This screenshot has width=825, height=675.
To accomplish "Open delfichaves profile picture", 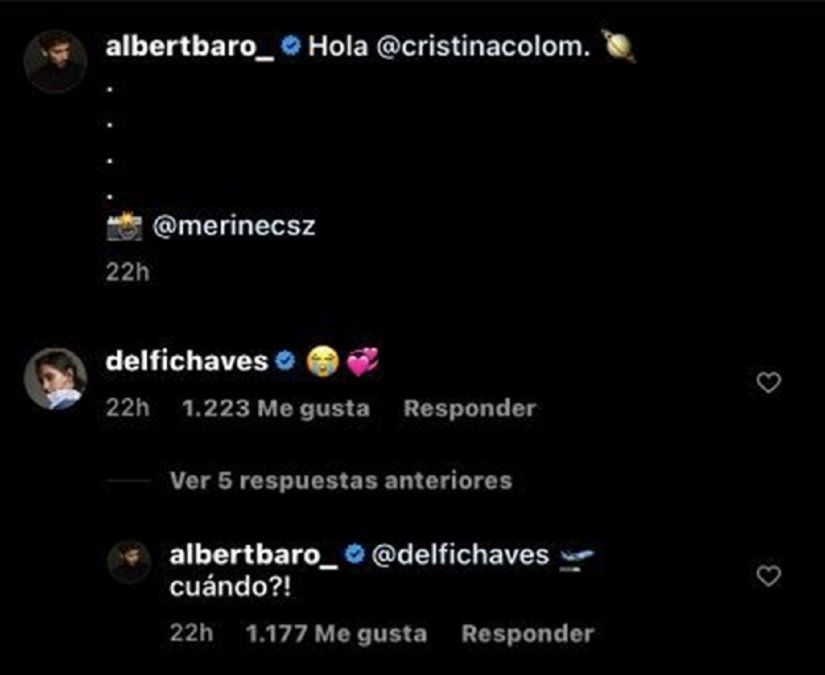I will [55, 378].
